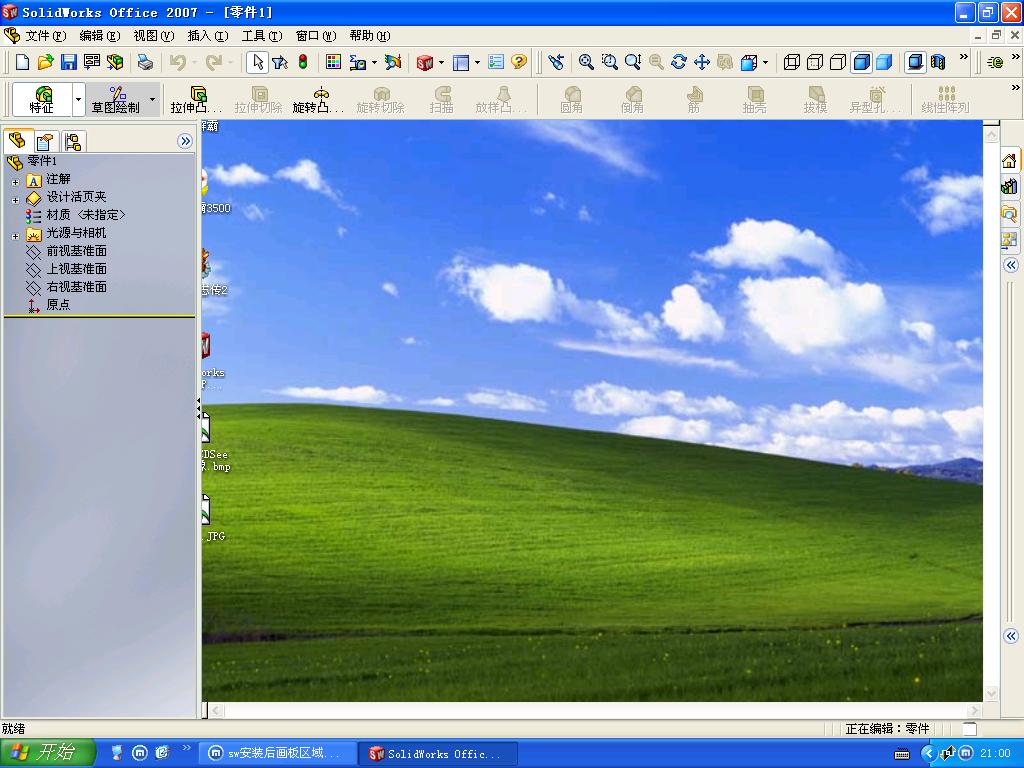Switch to sw安装后画板区域 taskbar window
The height and width of the screenshot is (768, 1024).
pyautogui.click(x=277, y=753)
